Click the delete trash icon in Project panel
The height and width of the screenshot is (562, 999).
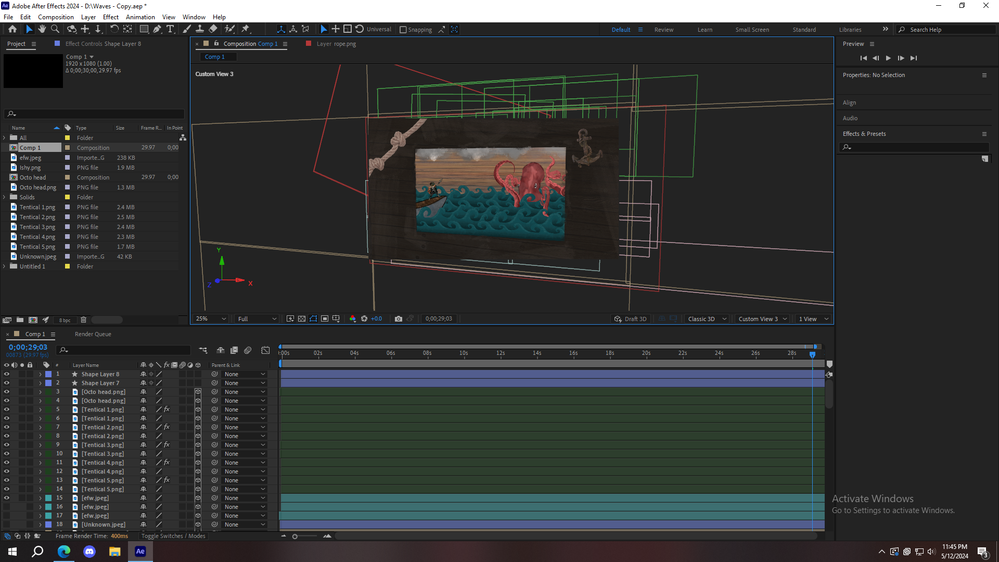coord(83,320)
